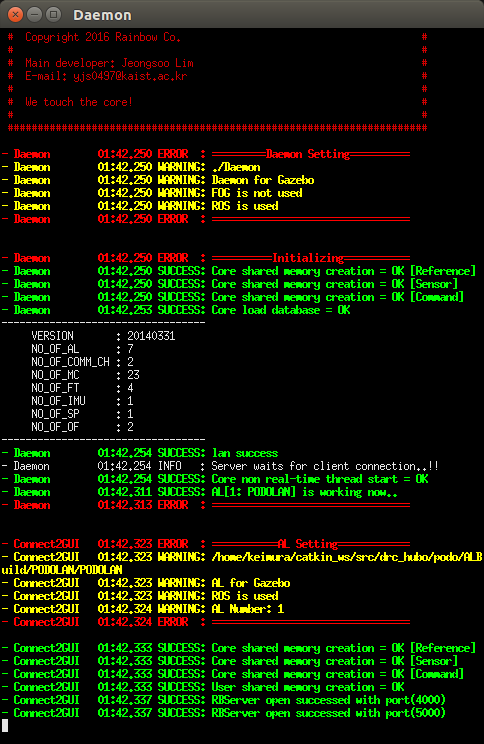Click the 'AL Setting' header line
Viewport: 484px width, 744px height.
pyautogui.click(x=205, y=544)
